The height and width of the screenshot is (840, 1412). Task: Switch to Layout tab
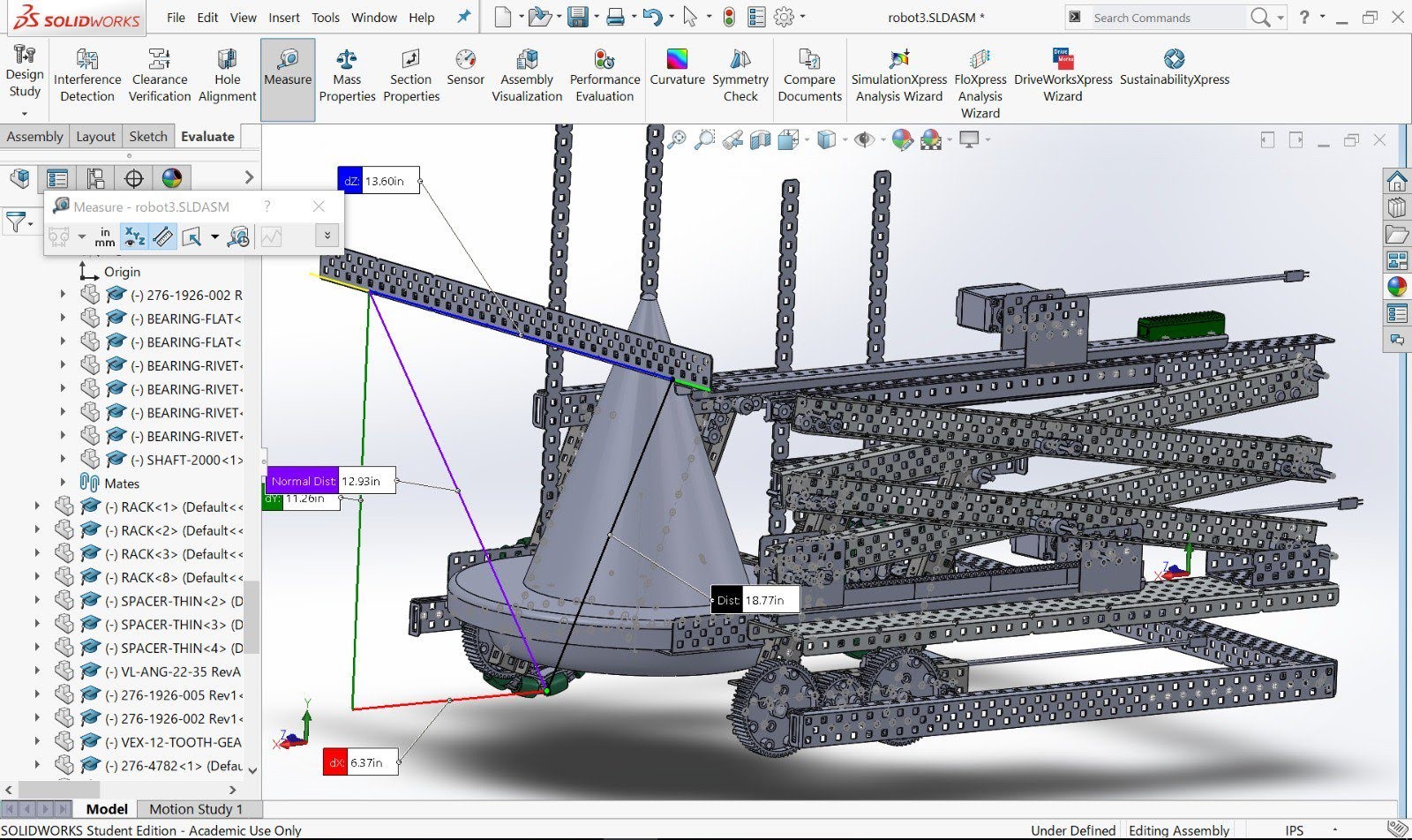pyautogui.click(x=95, y=136)
